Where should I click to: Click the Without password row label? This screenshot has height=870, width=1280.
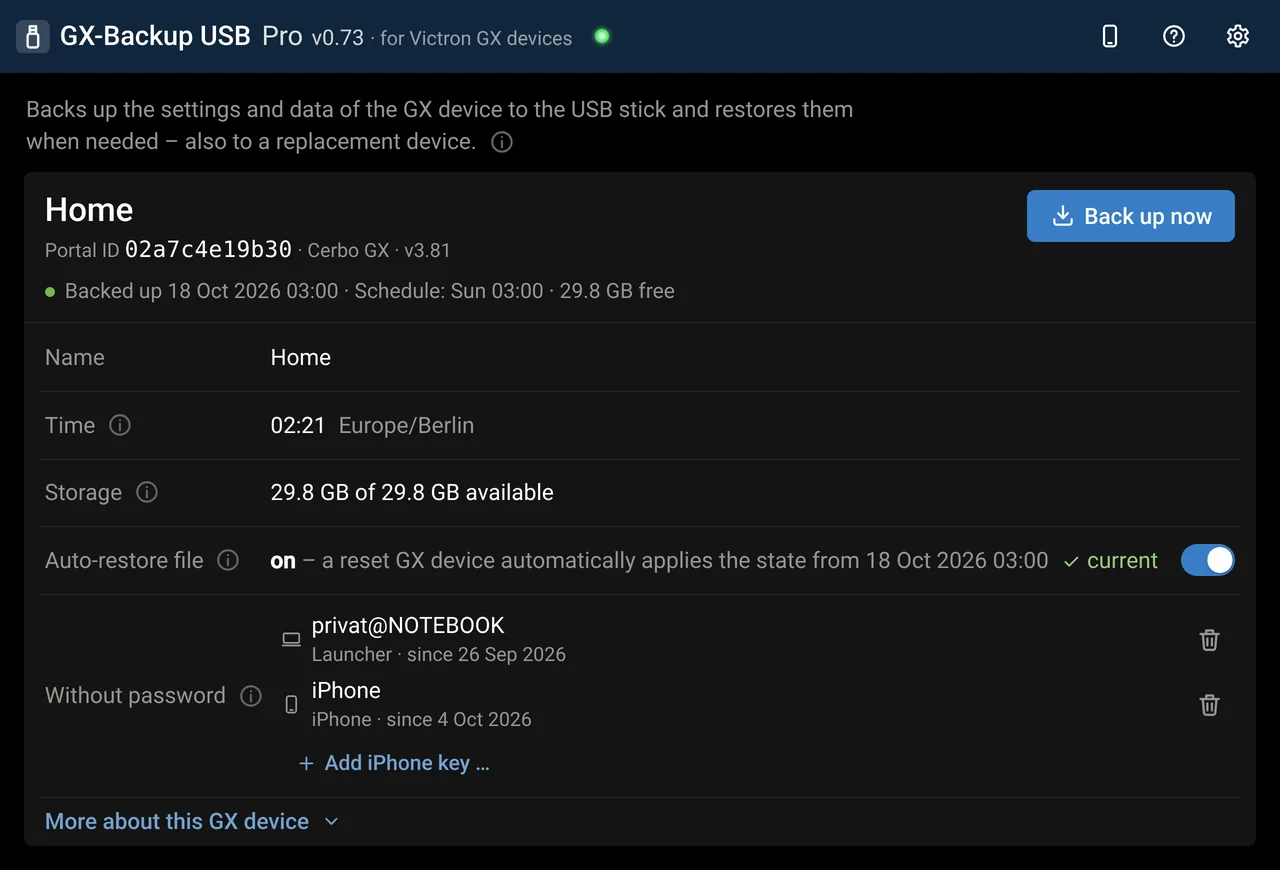click(x=135, y=695)
